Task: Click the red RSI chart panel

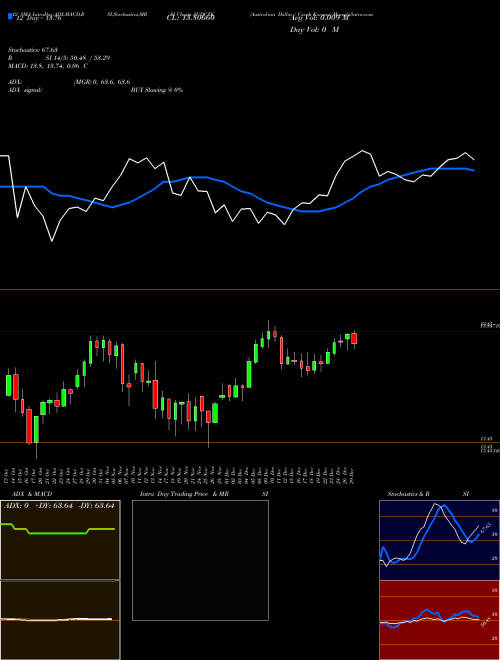Action: point(439,620)
